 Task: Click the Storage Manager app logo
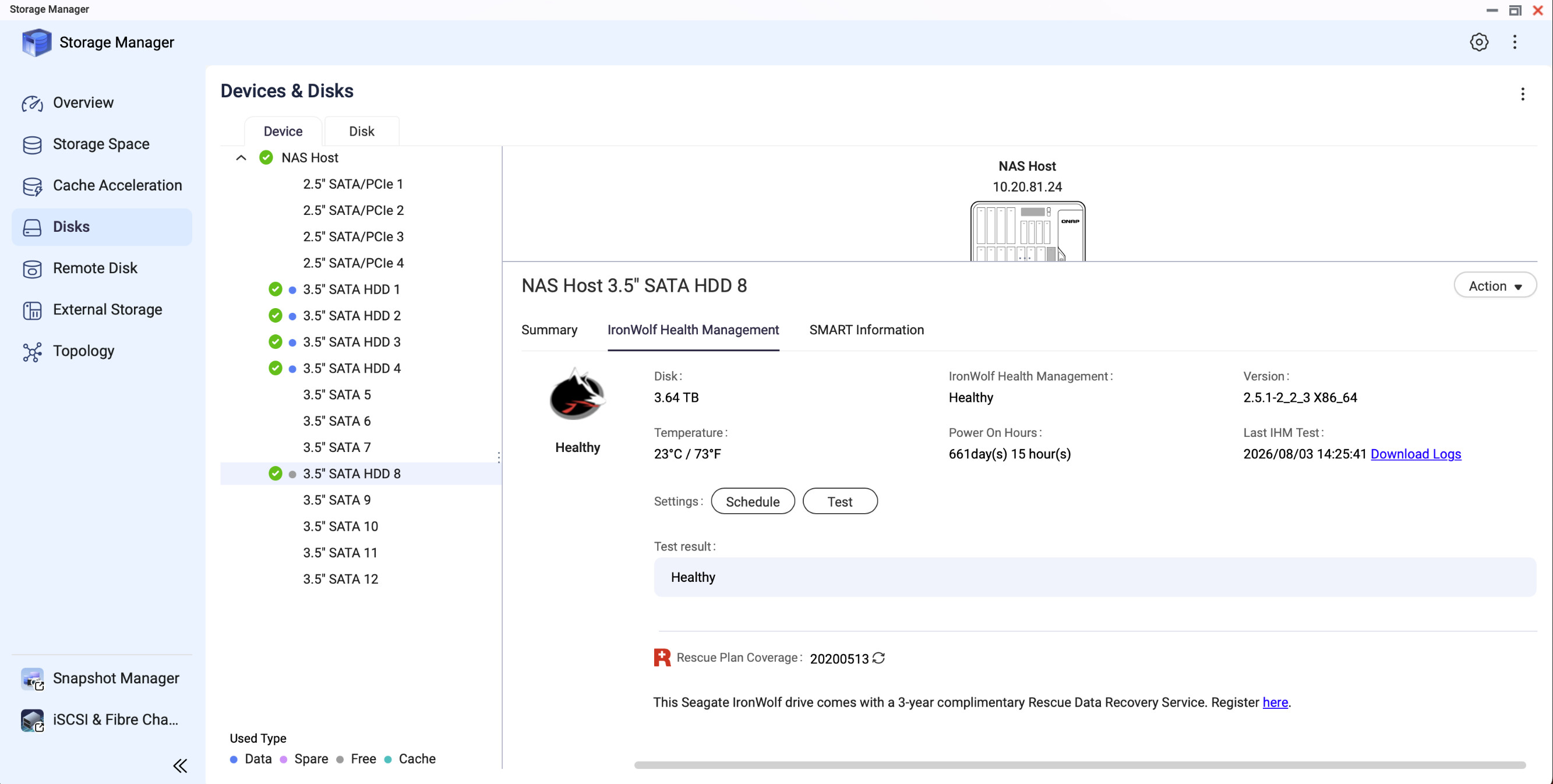click(36, 42)
